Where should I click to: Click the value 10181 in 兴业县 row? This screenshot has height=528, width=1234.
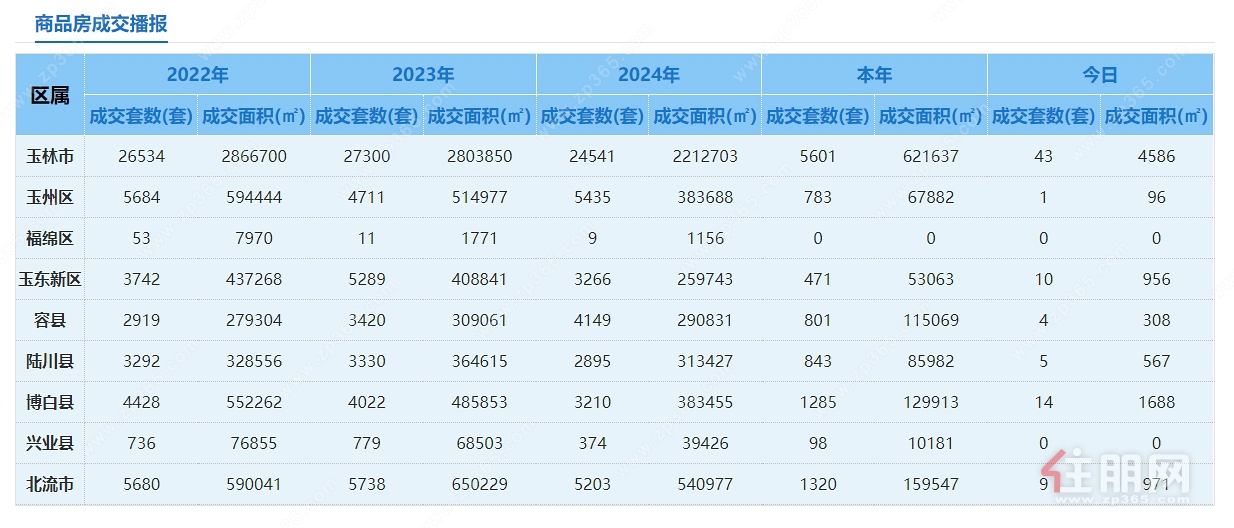[931, 443]
